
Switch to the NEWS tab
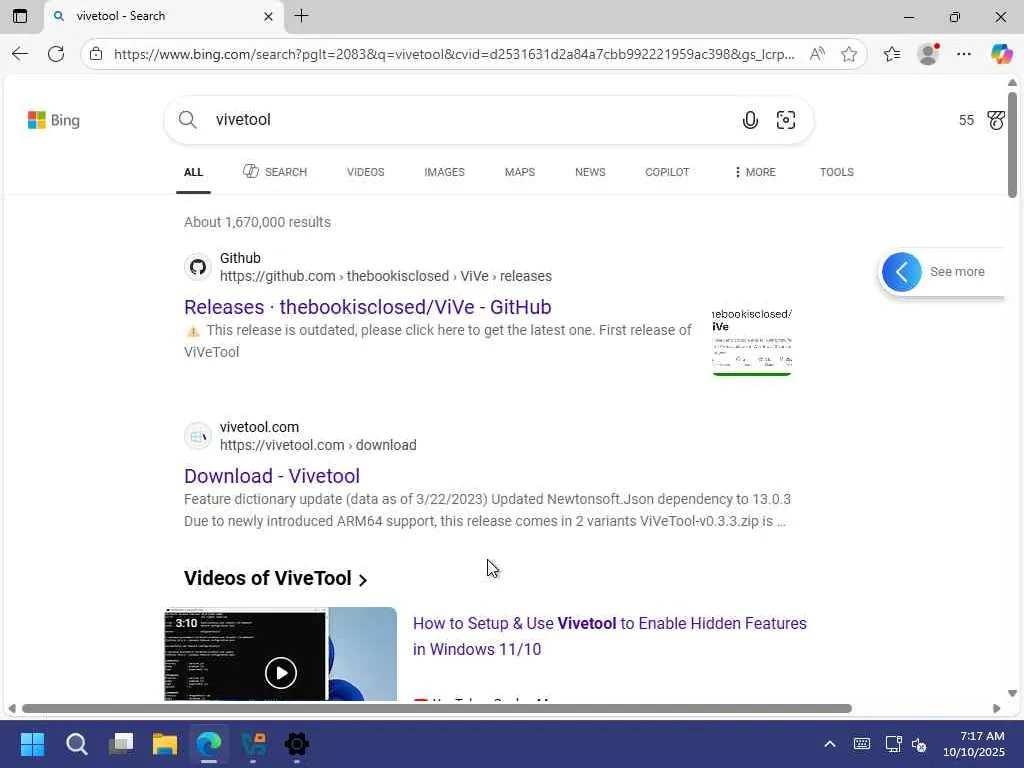point(590,172)
